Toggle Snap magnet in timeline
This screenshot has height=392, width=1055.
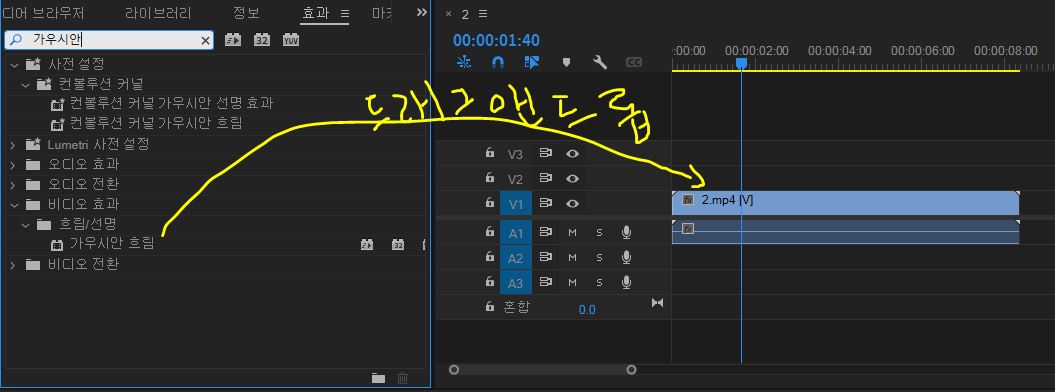pos(498,62)
